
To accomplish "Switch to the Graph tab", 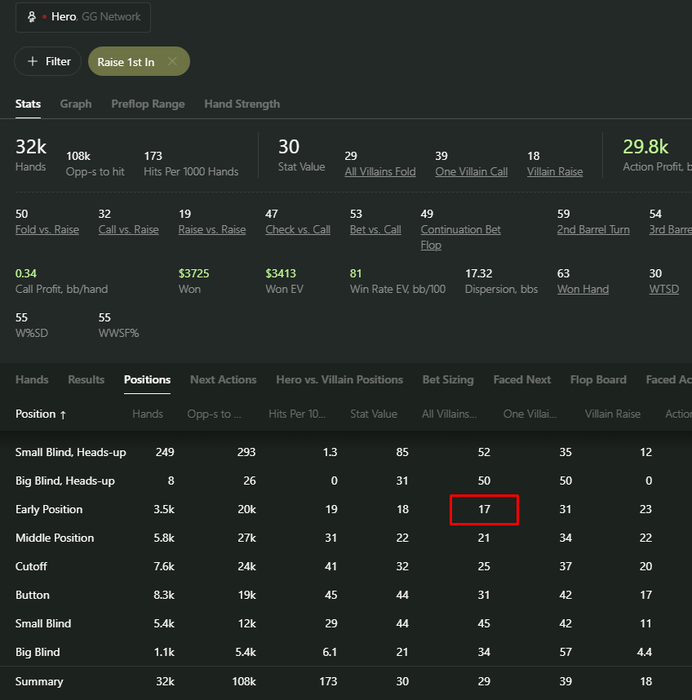I will [x=76, y=104].
